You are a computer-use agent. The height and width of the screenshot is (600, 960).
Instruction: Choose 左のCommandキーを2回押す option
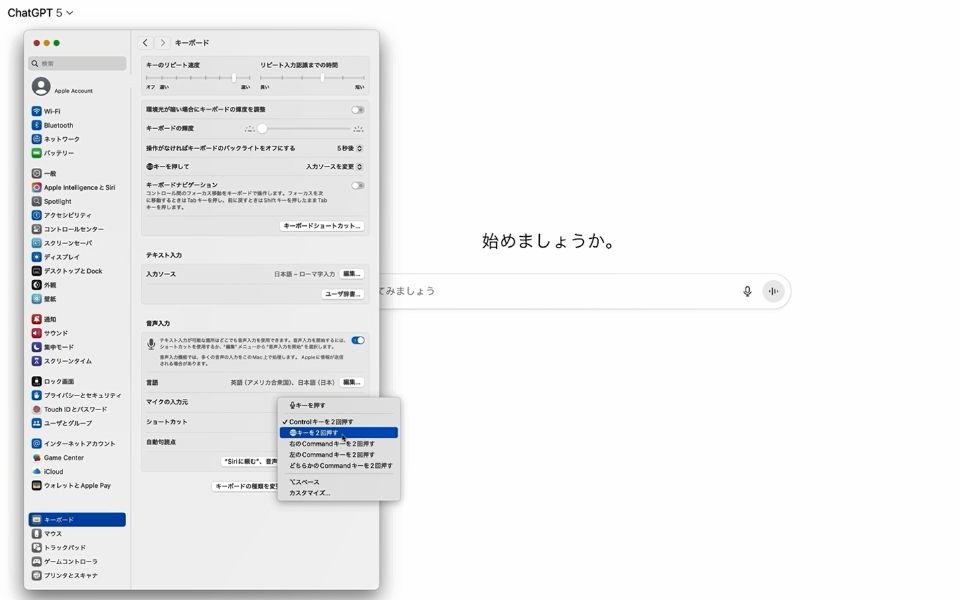339,455
